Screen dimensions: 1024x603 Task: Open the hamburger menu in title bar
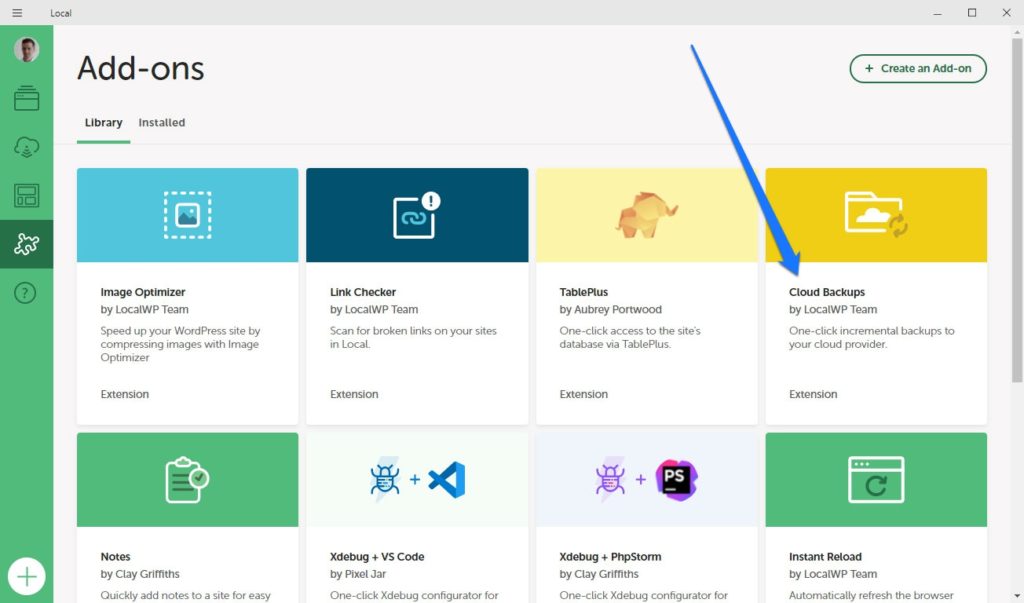click(17, 13)
